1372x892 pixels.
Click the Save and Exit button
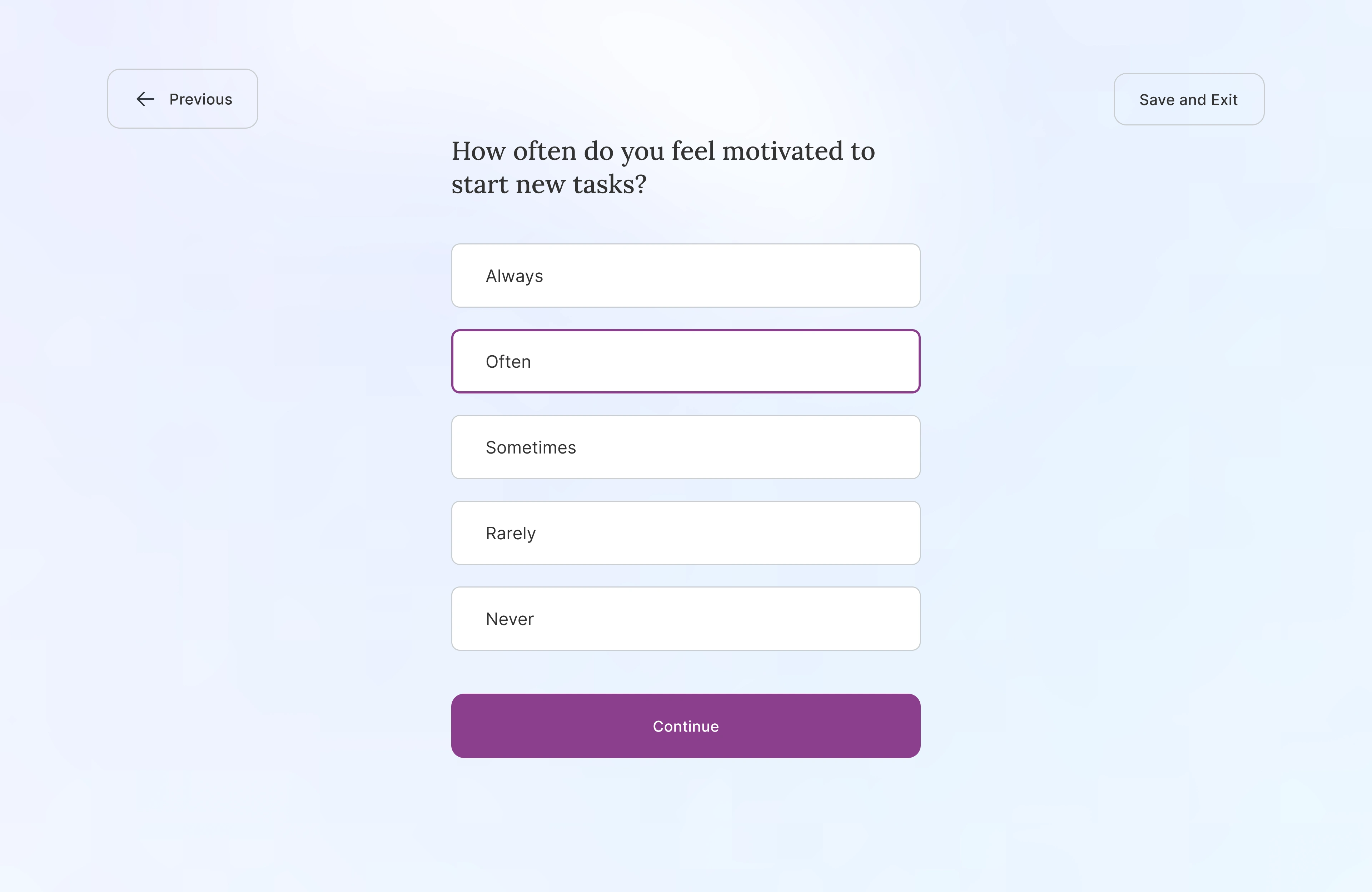click(x=1189, y=99)
